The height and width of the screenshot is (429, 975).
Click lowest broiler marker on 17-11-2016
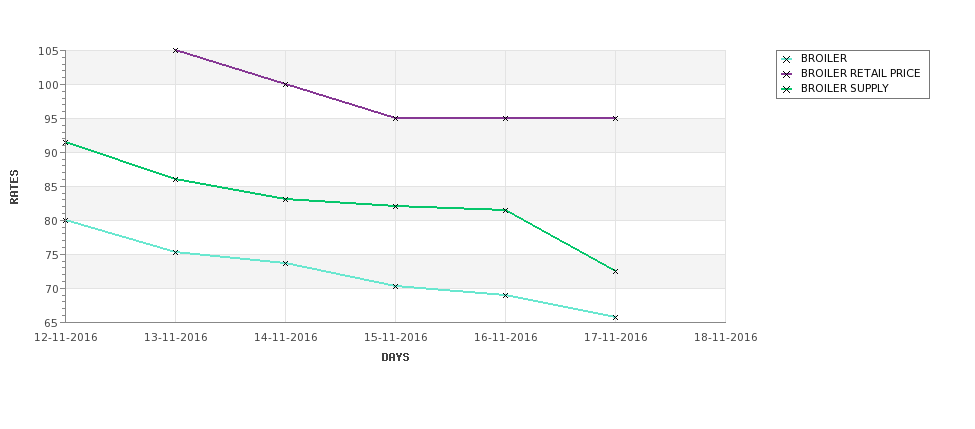tap(615, 317)
